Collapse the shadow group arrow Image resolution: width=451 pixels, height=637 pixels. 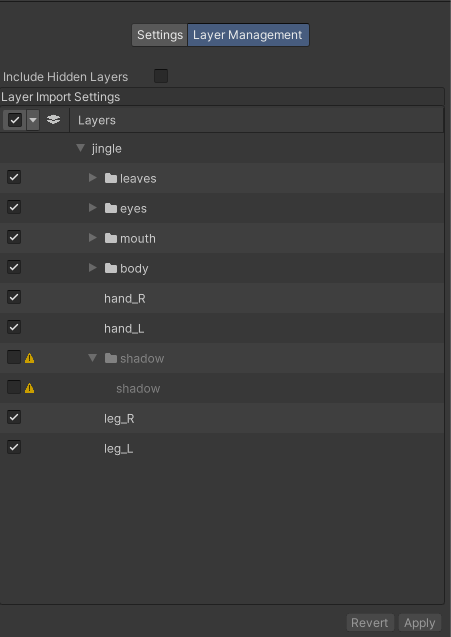tap(93, 358)
